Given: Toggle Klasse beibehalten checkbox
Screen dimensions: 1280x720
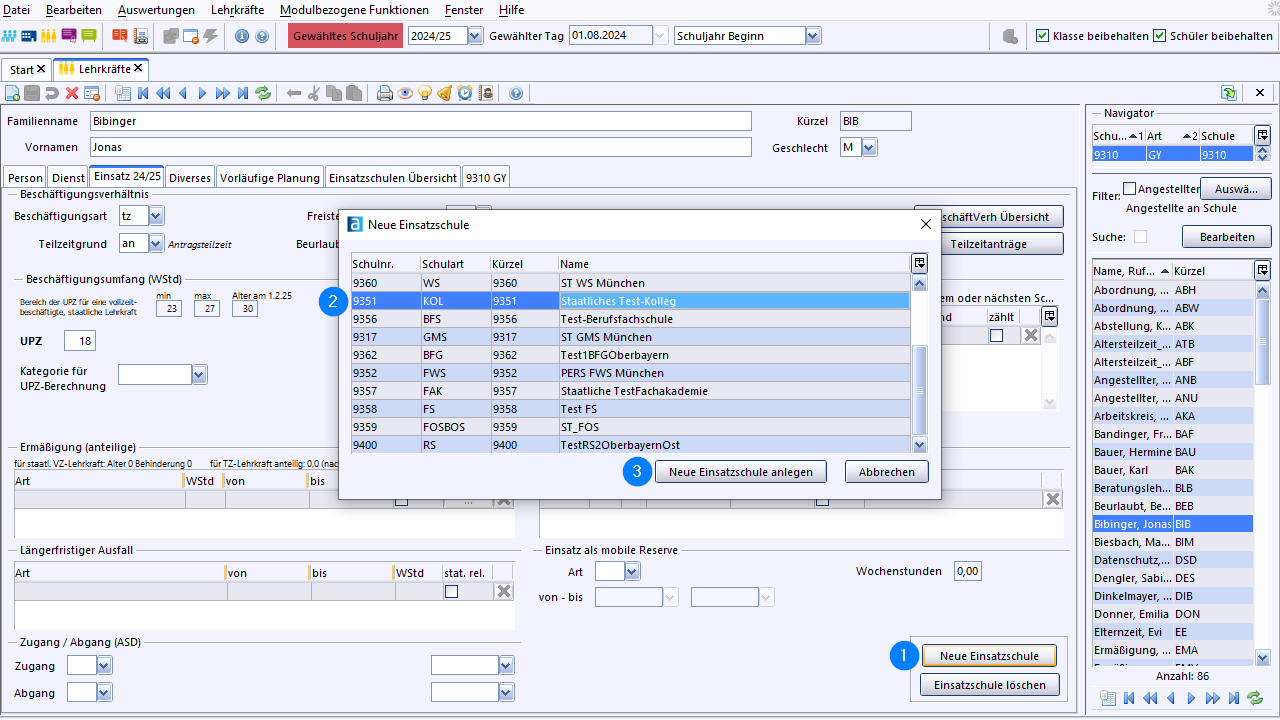Looking at the screenshot, I should (x=1043, y=35).
